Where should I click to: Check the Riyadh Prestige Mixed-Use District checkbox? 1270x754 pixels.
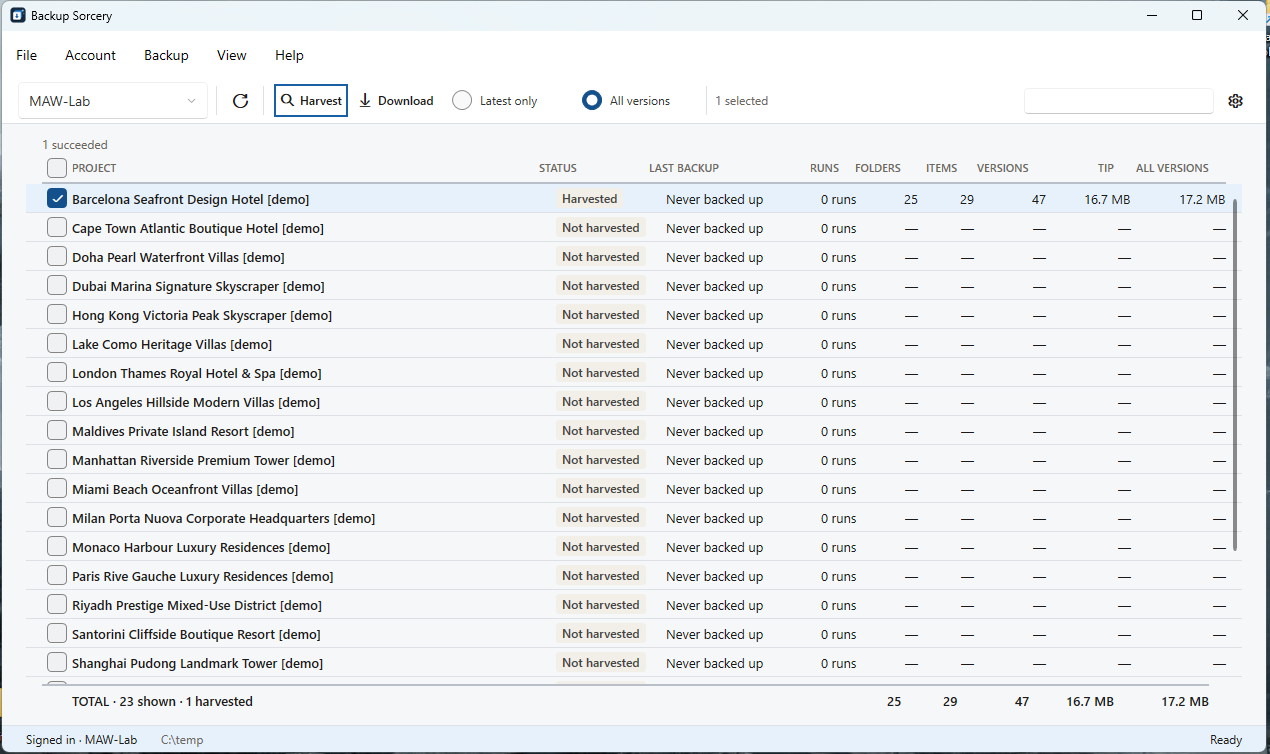pos(57,605)
